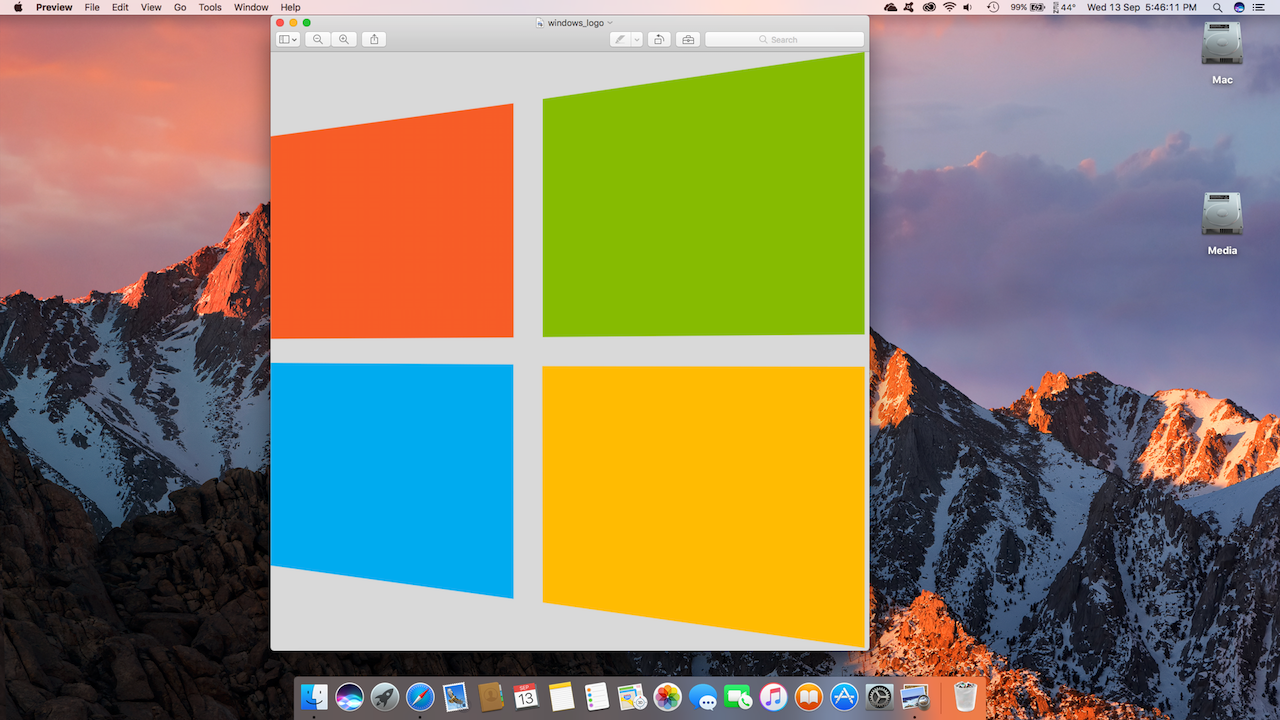Click the Search field in Preview toolbar
Viewport: 1280px width, 720px height.
784,39
